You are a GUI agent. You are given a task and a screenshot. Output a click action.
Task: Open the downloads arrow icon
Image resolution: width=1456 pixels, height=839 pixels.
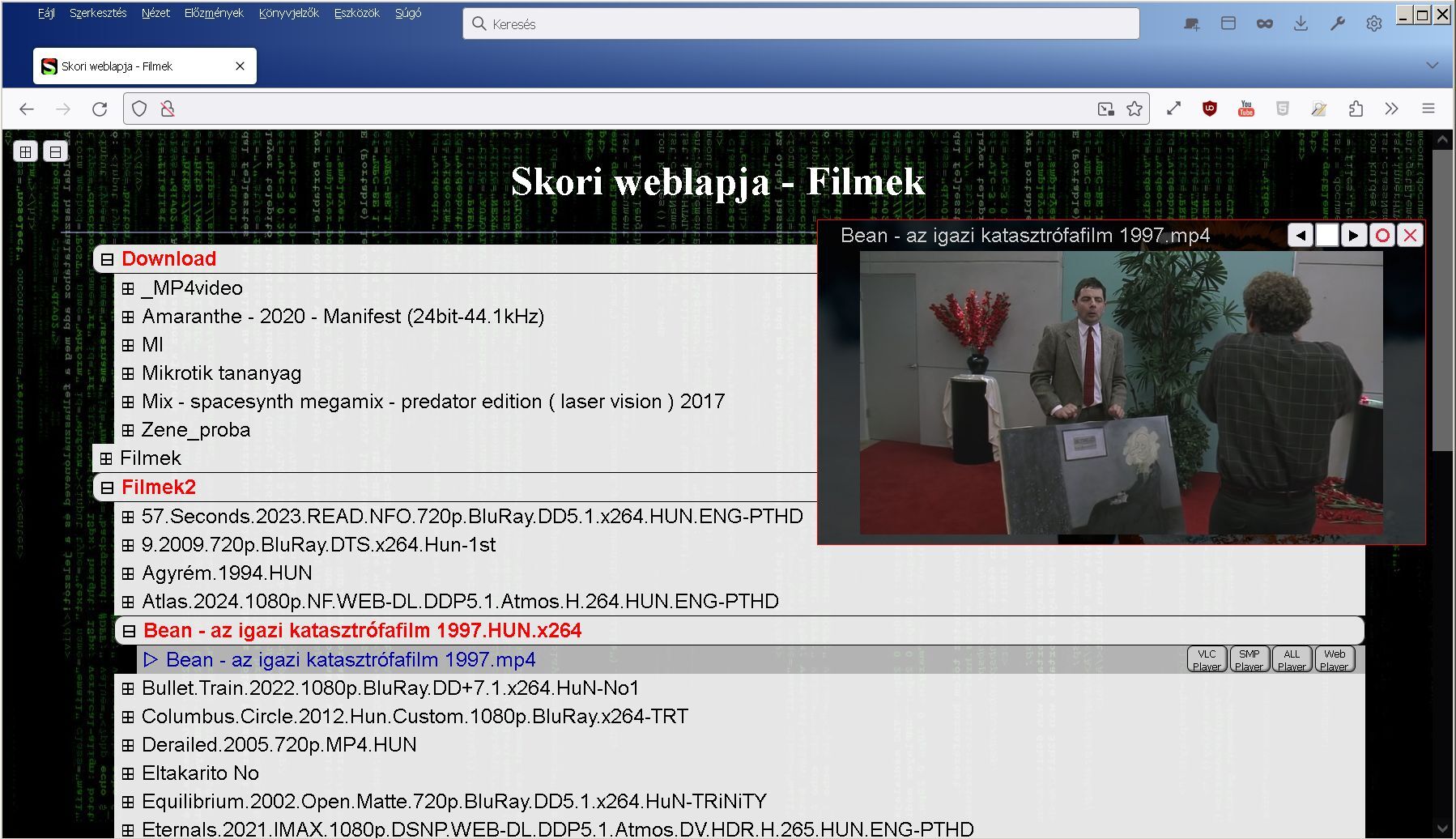[x=1301, y=23]
